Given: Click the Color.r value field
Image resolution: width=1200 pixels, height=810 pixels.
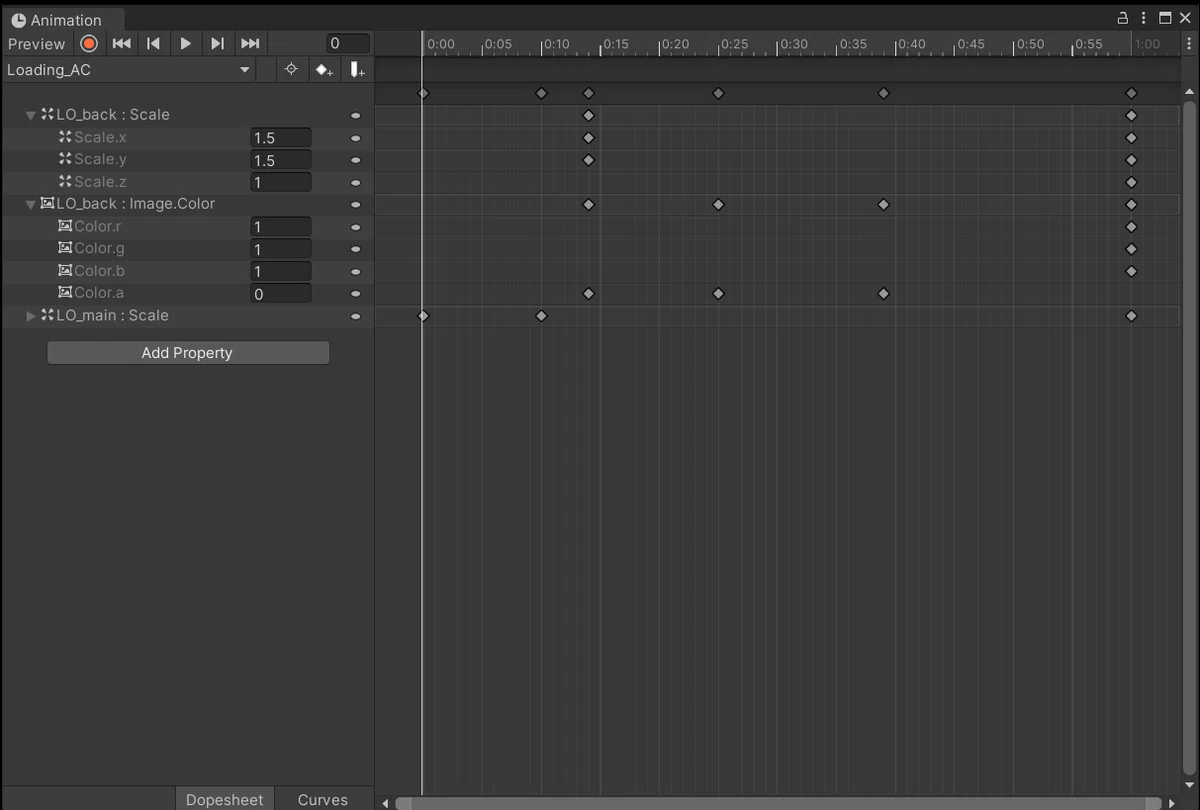Looking at the screenshot, I should click(280, 227).
